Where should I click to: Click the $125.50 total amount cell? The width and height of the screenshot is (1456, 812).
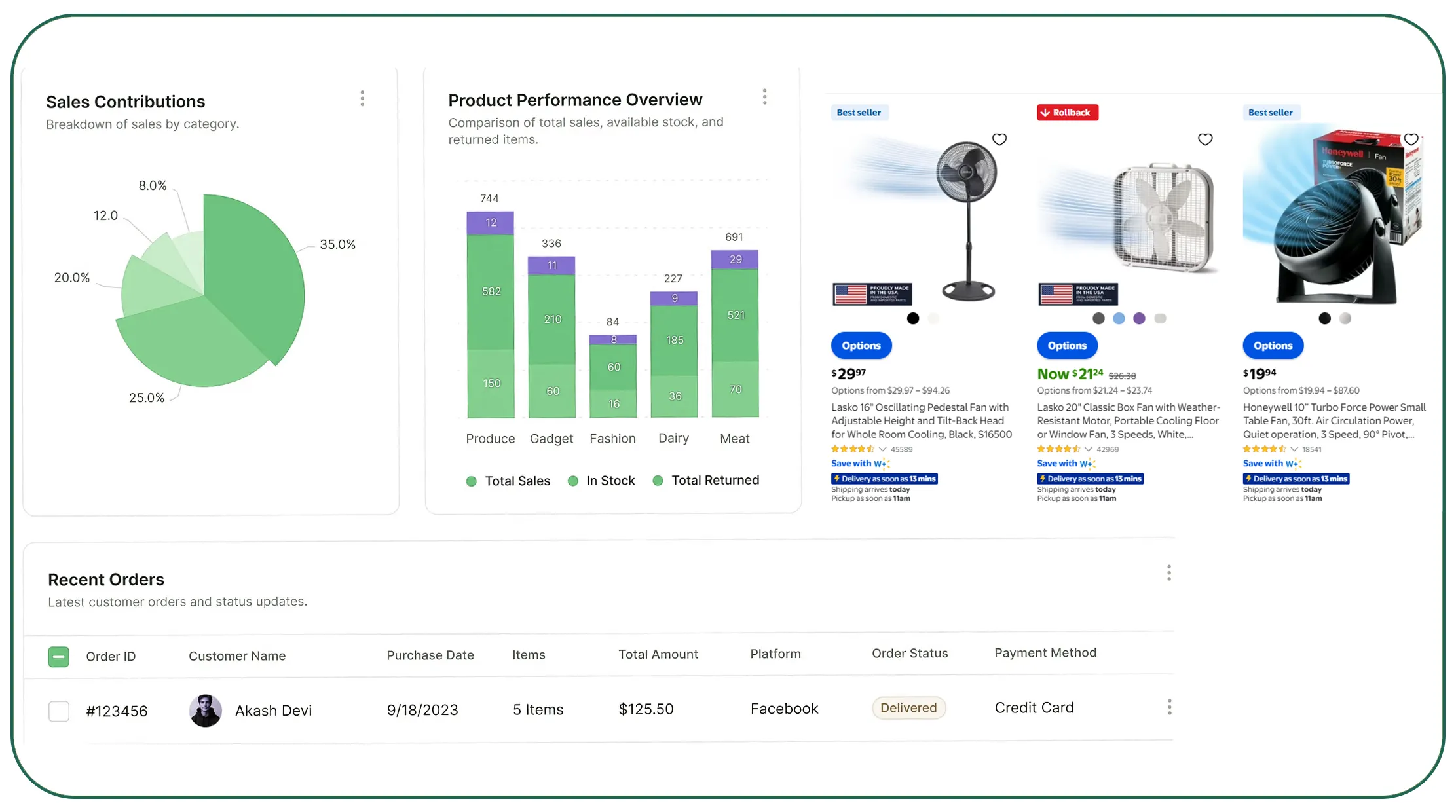tap(646, 709)
